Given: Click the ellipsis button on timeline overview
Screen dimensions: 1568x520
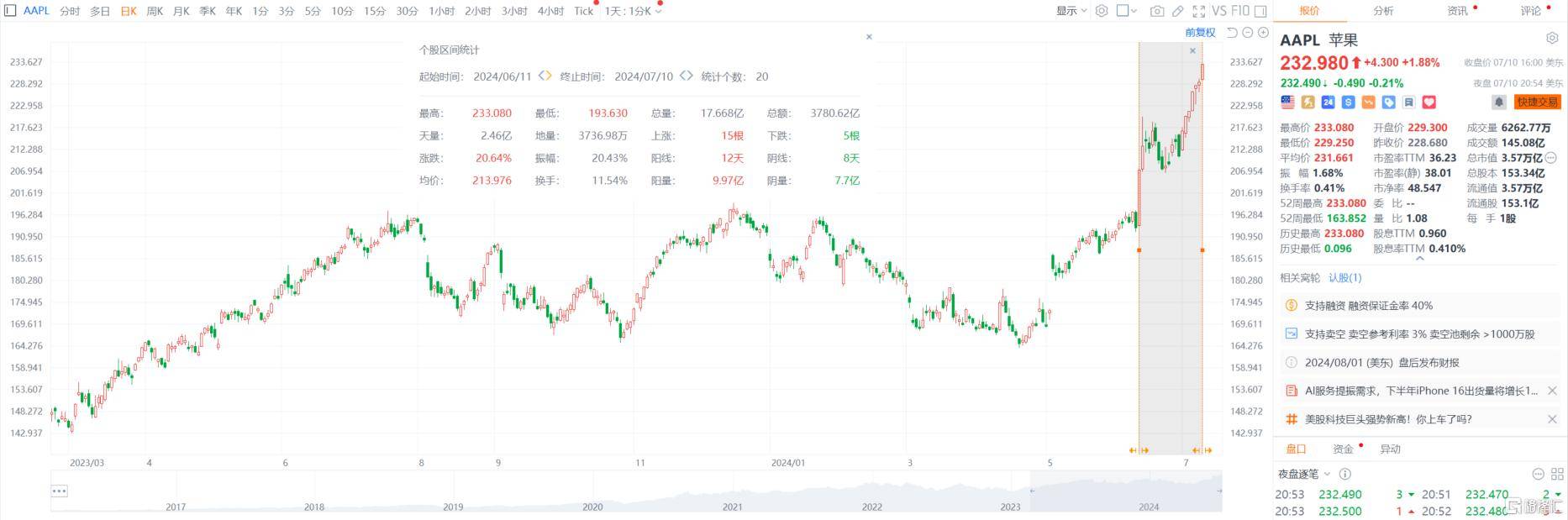Looking at the screenshot, I should [59, 491].
